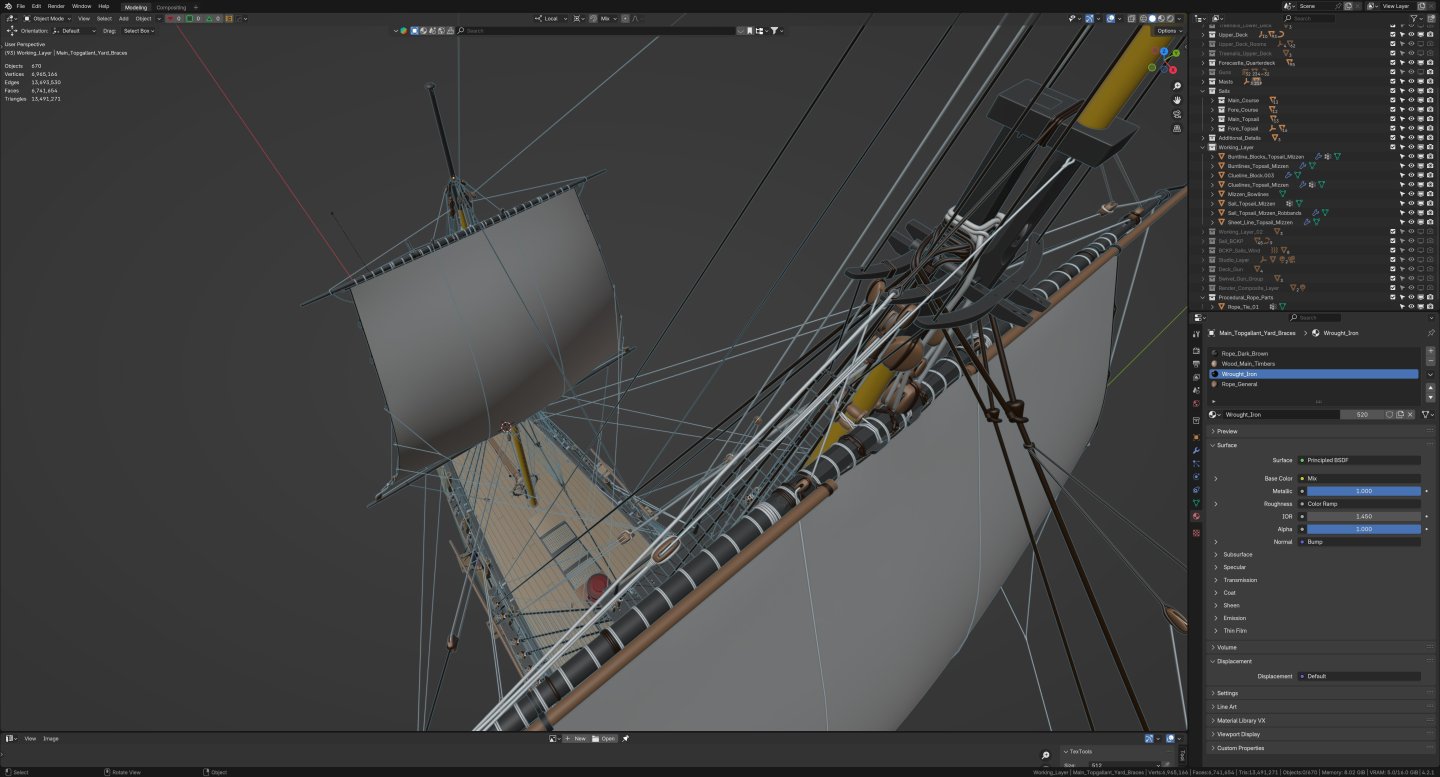Collapse the Working_Layer collection
Image resolution: width=1440 pixels, height=777 pixels.
(x=1203, y=147)
